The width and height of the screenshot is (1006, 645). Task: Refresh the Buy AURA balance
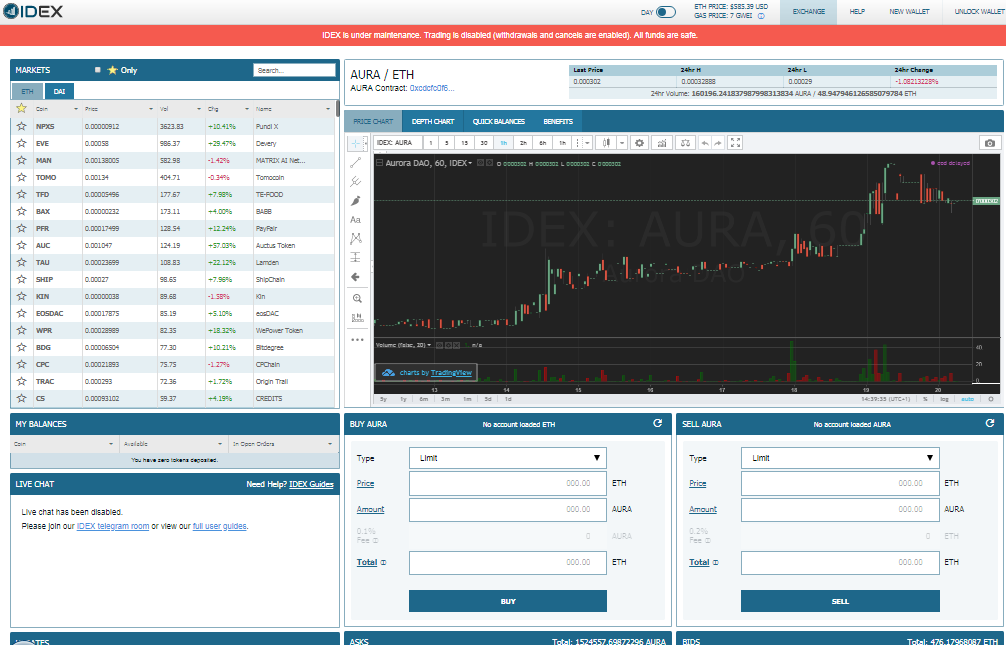[658, 423]
